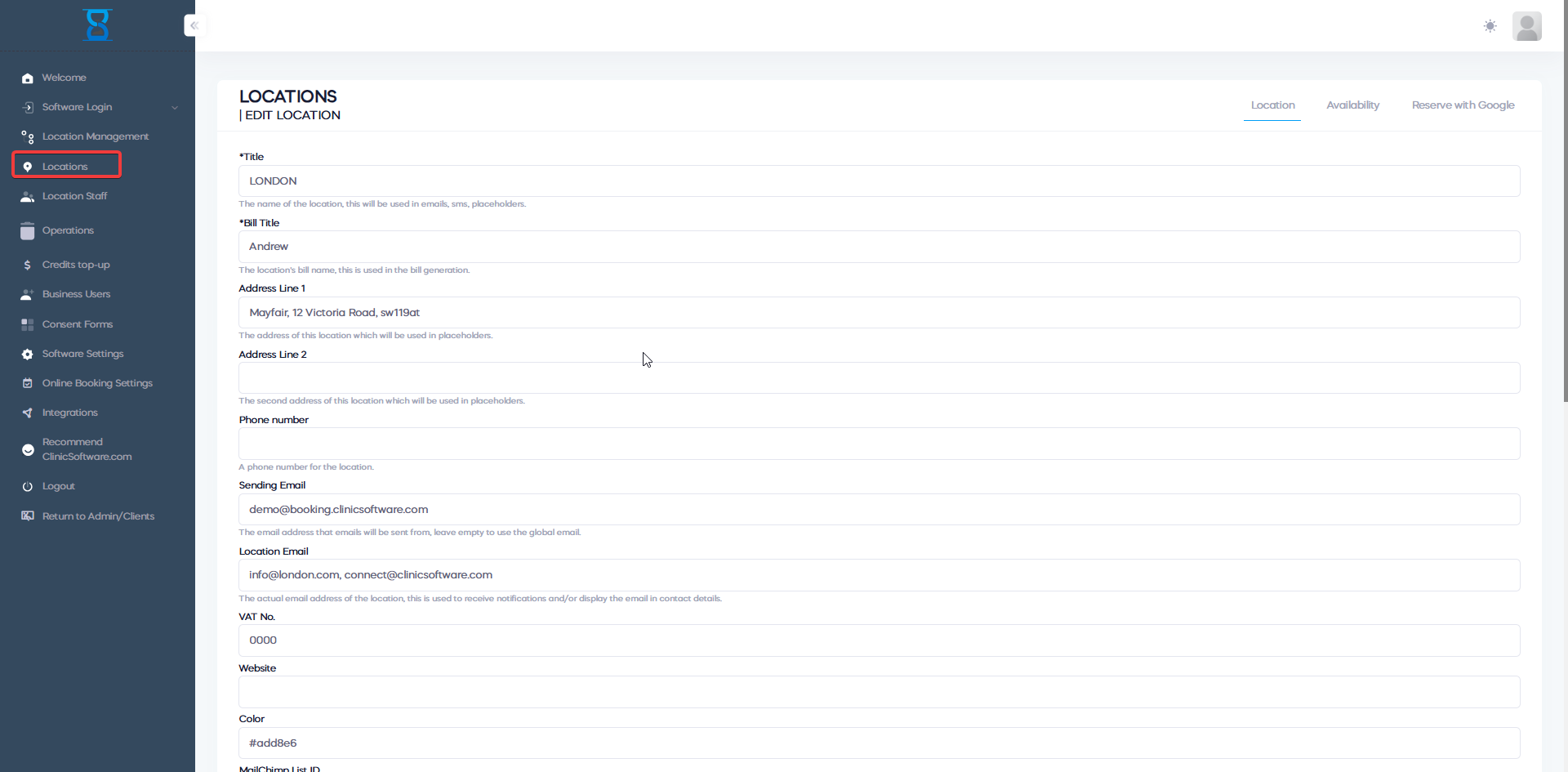
Task: Click into the Phone number field
Action: [879, 444]
